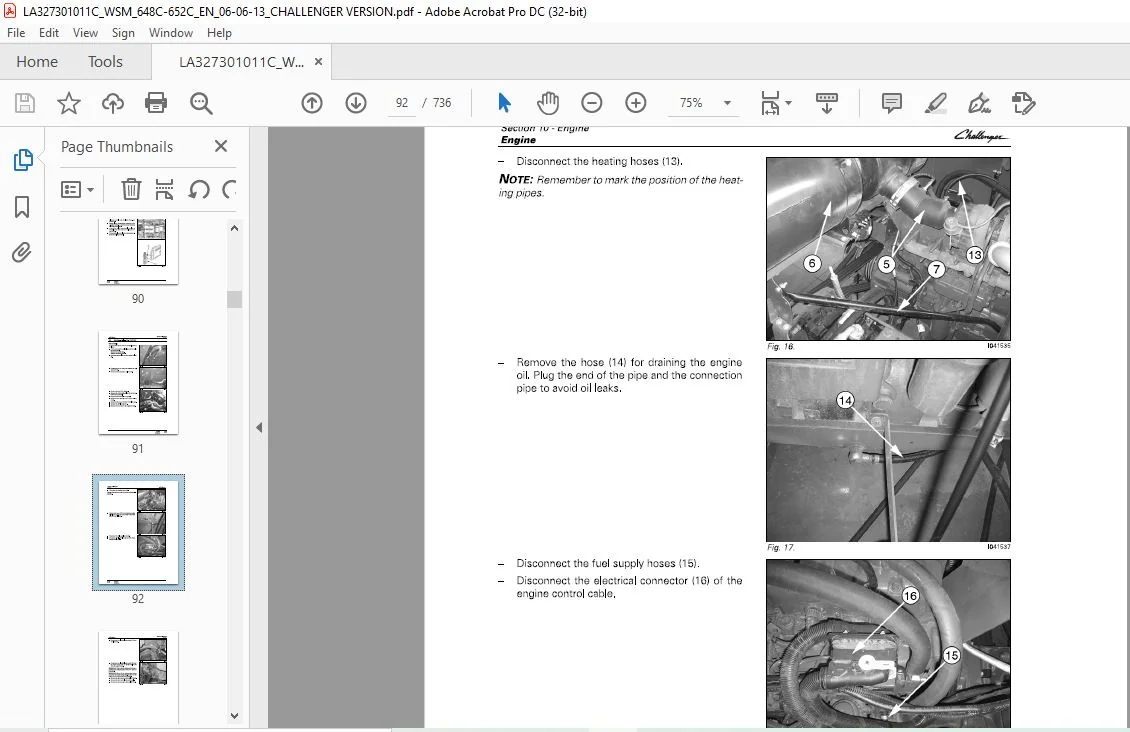
Task: Open the Edit menu
Action: [49, 32]
